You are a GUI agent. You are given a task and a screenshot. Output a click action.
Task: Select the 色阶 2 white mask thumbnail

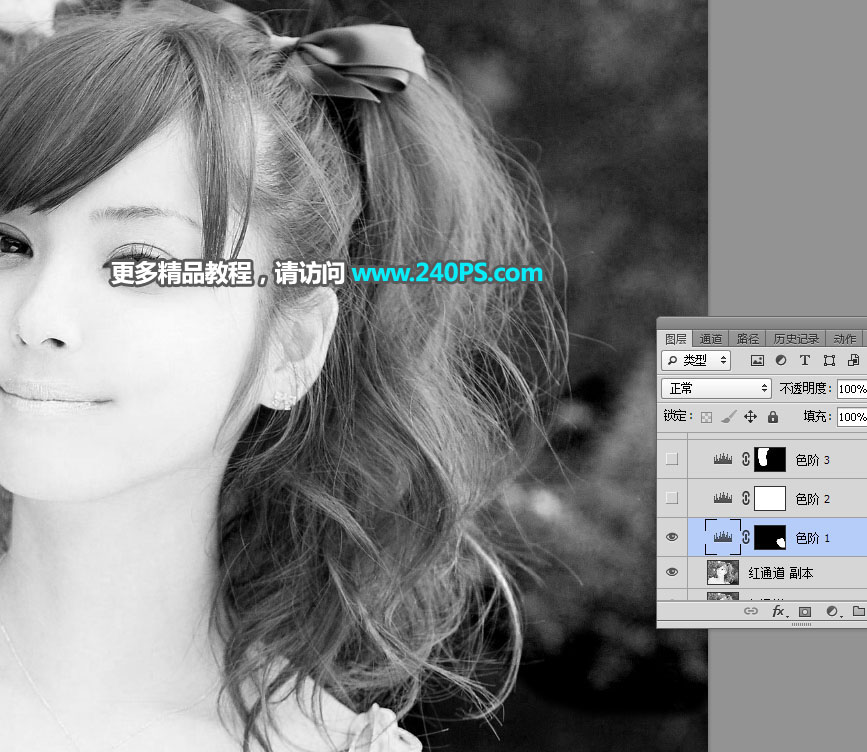(770, 498)
